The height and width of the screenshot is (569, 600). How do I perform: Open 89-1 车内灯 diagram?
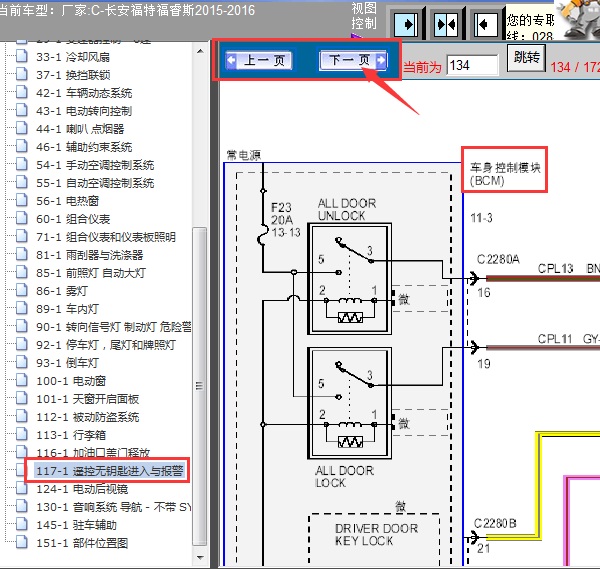67,309
